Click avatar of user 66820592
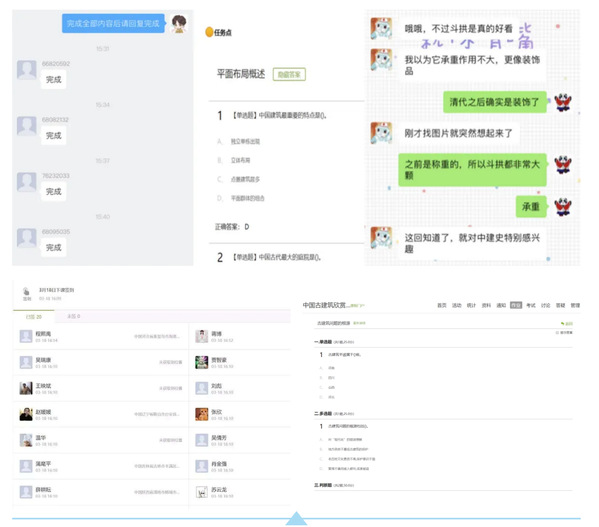Screen dimensions: 599x527 27,70
